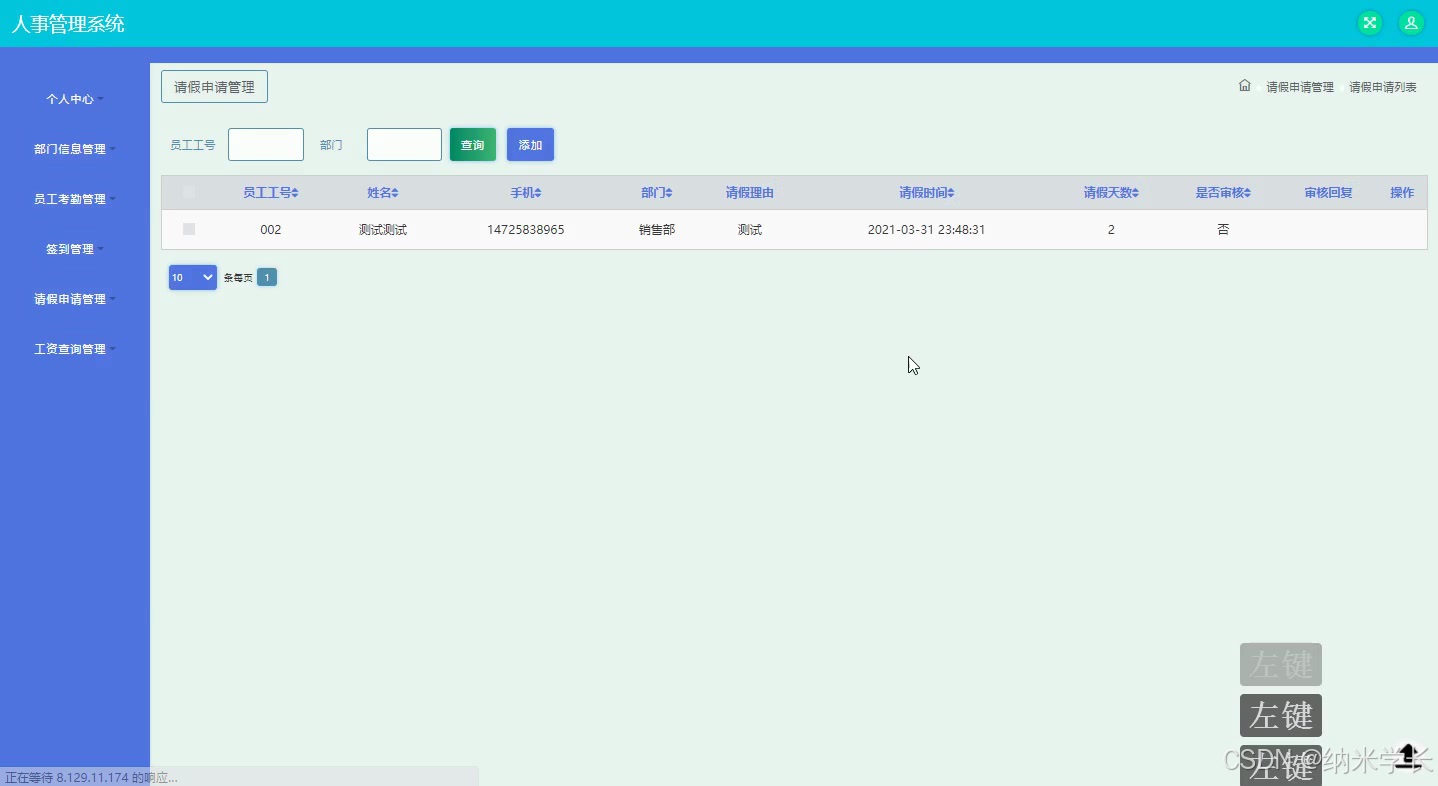
Task: Check the select-all checkbox in table header
Action: click(x=189, y=192)
